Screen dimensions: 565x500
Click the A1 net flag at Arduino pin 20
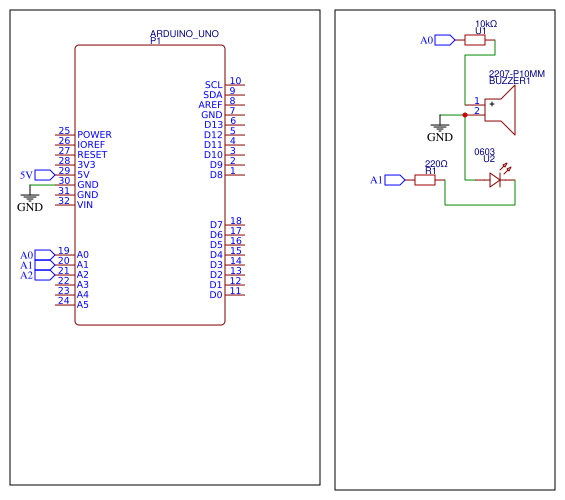point(45,265)
